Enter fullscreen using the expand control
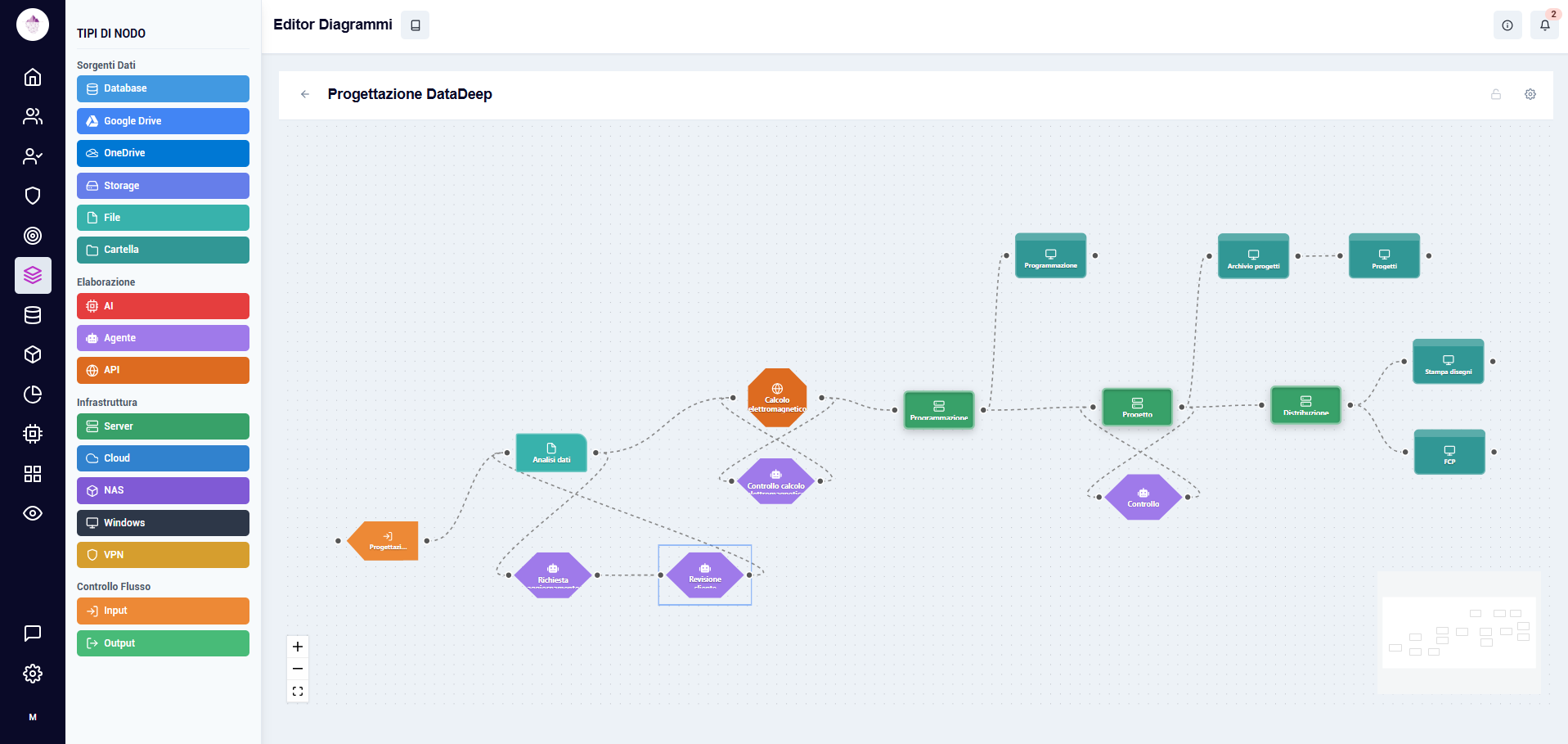1568x744 pixels. click(x=298, y=691)
